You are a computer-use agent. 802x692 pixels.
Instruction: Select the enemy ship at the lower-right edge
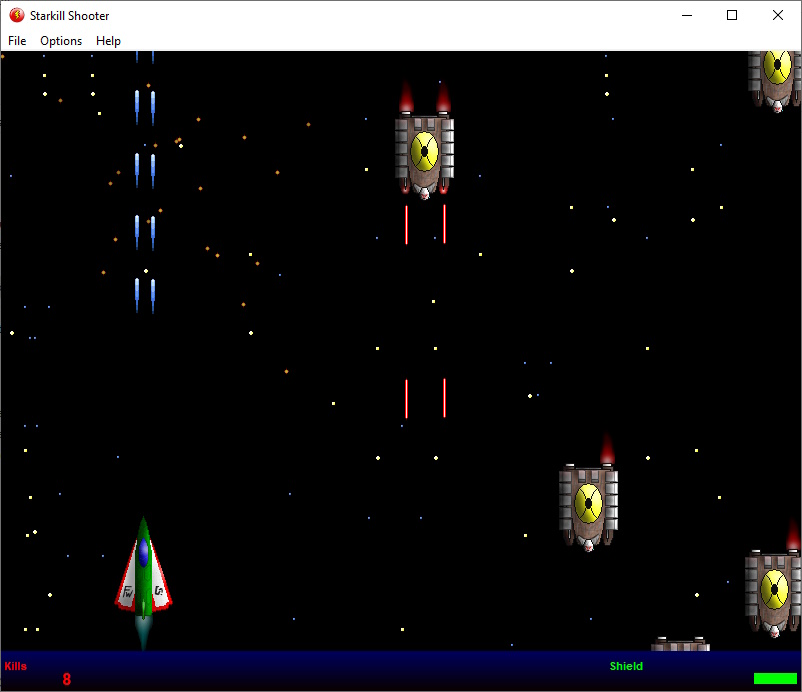772,592
